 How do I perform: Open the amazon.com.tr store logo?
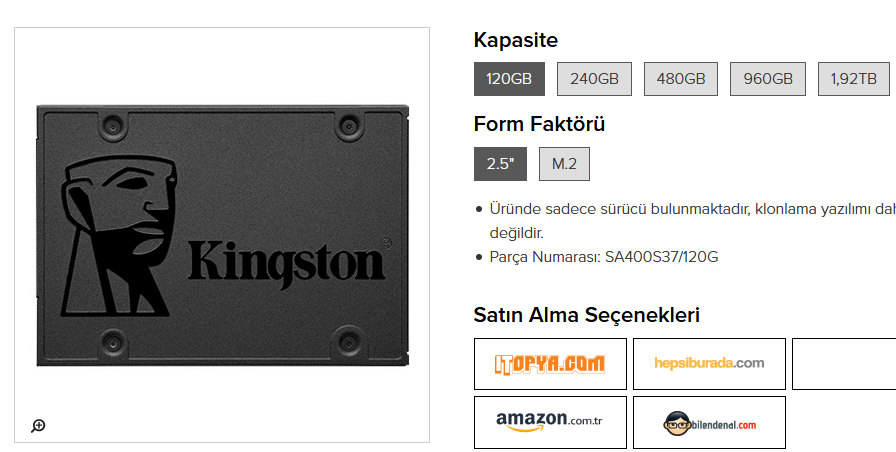pyautogui.click(x=550, y=422)
